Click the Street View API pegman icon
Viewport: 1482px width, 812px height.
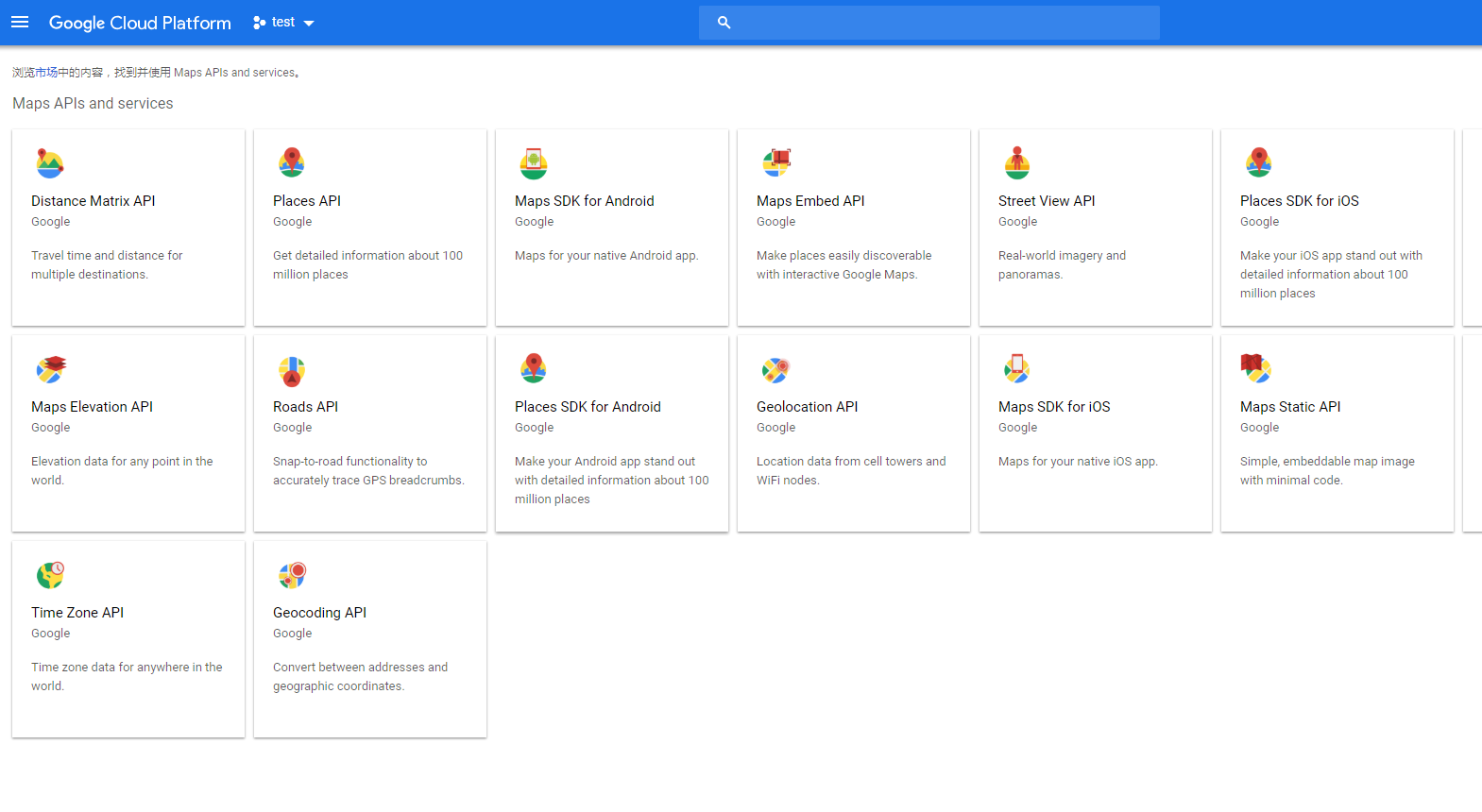click(x=1017, y=162)
